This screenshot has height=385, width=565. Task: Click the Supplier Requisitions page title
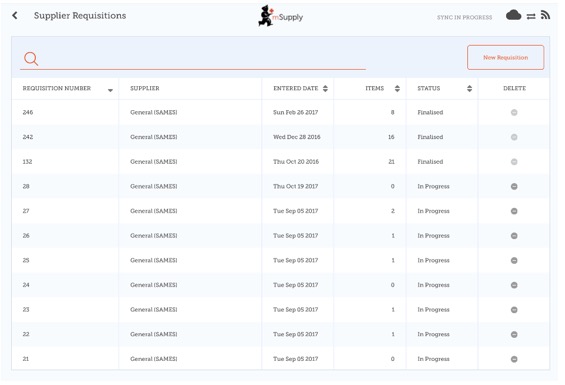pos(80,16)
